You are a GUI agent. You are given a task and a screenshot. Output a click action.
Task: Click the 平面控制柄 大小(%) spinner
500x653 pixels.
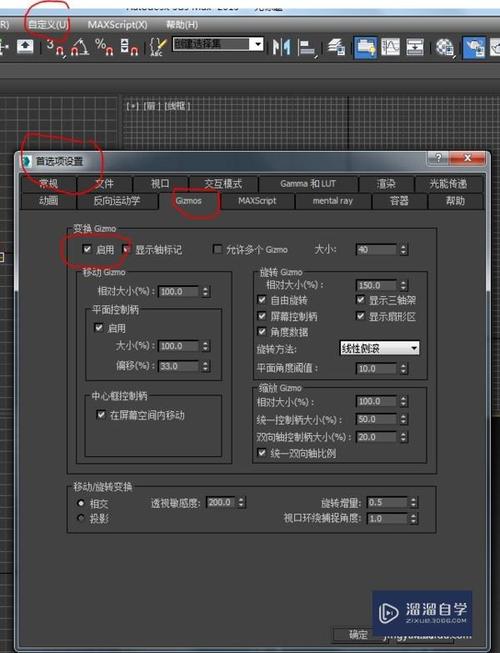click(205, 346)
